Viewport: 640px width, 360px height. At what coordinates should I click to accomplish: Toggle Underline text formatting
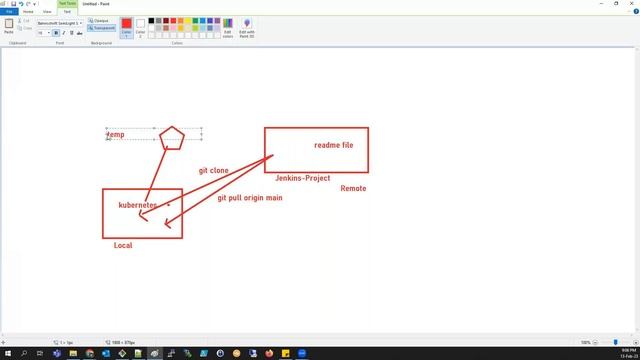pyautogui.click(x=71, y=33)
